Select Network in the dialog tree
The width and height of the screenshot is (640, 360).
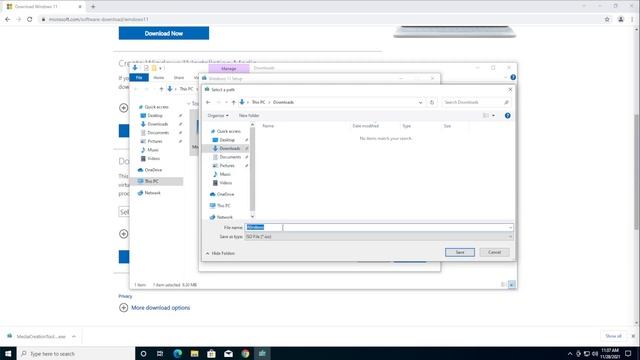click(221, 217)
